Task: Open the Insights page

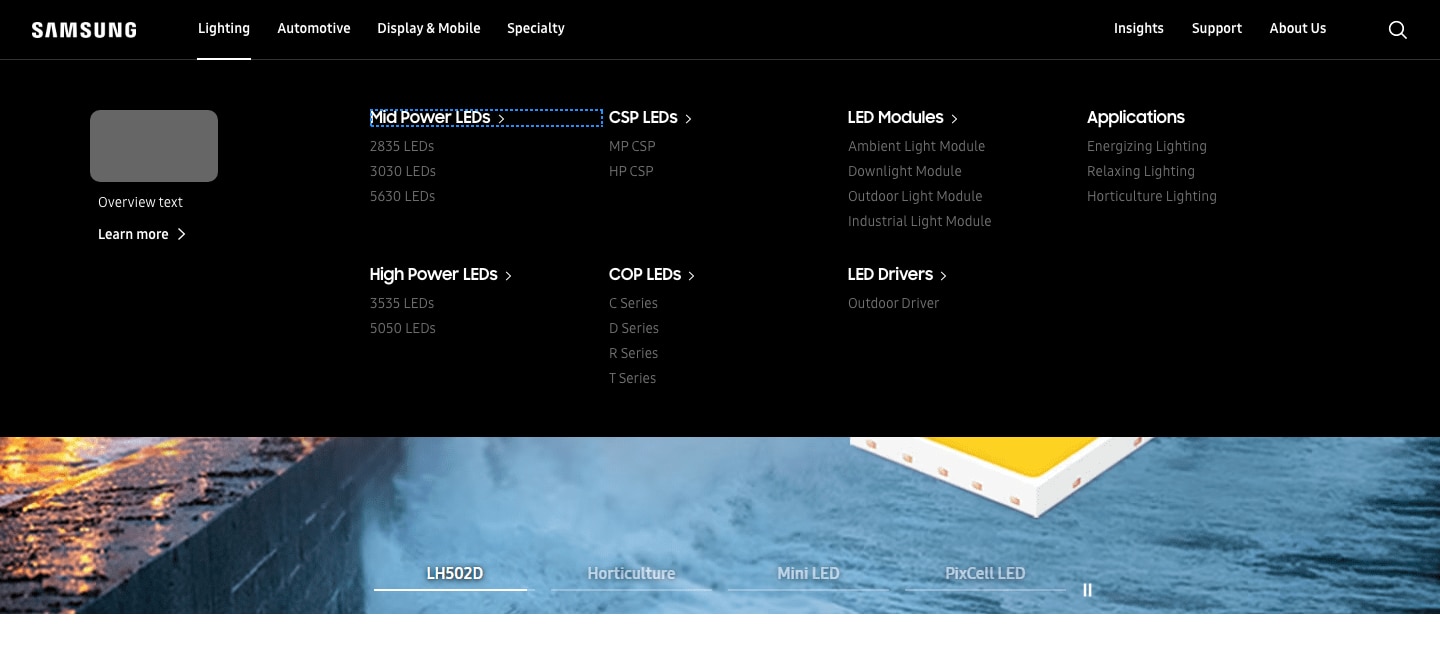Action: tap(1138, 28)
